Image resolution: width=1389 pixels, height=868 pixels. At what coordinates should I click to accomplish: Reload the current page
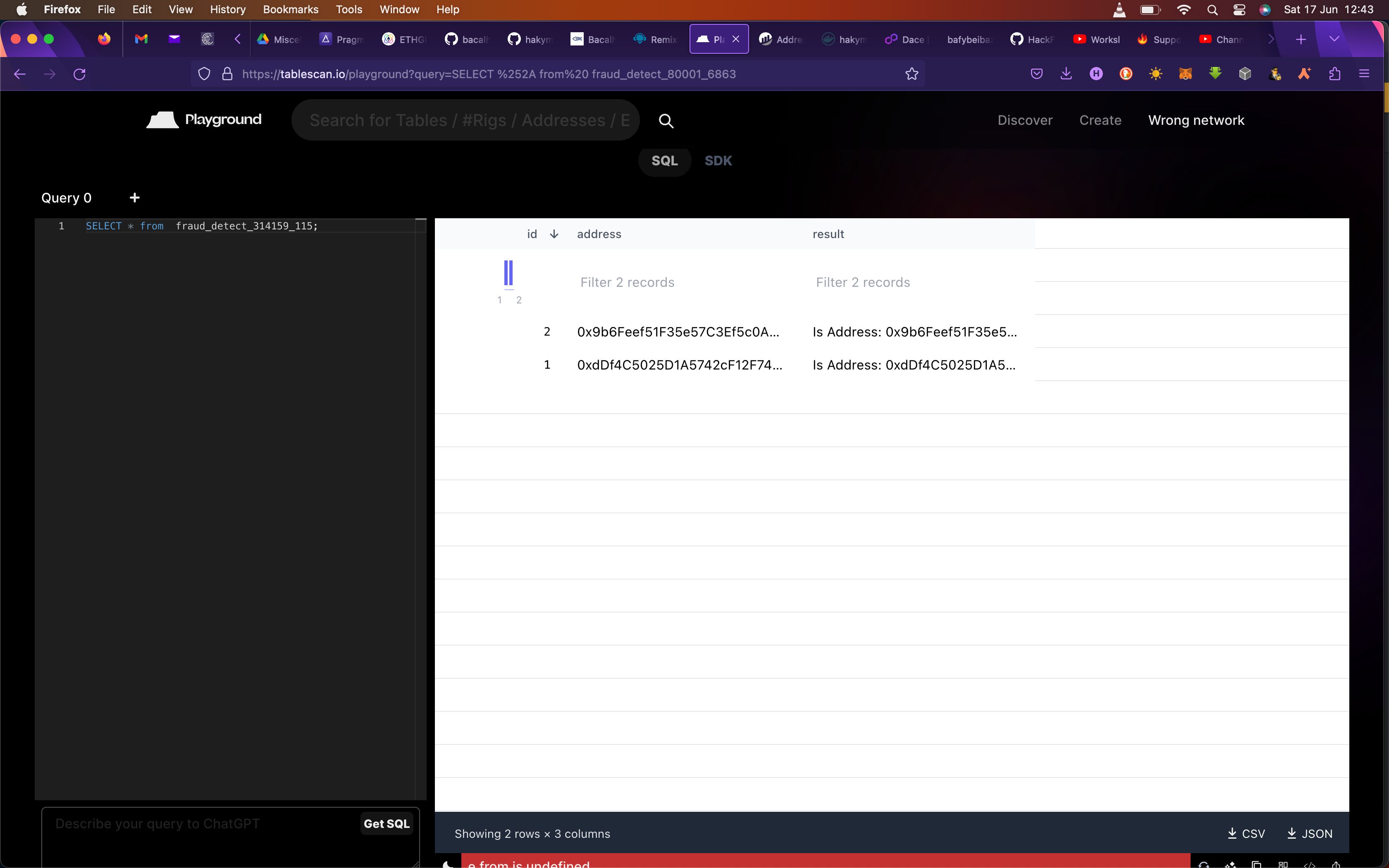coord(80,74)
